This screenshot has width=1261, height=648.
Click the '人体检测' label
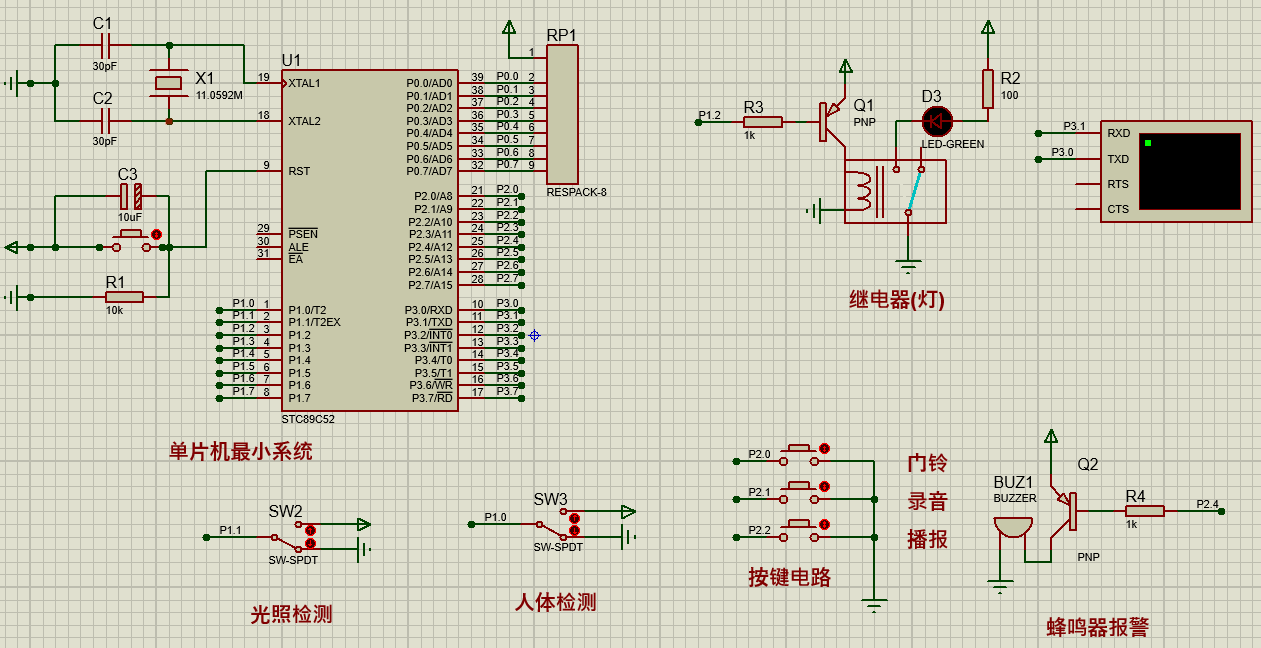(556, 602)
